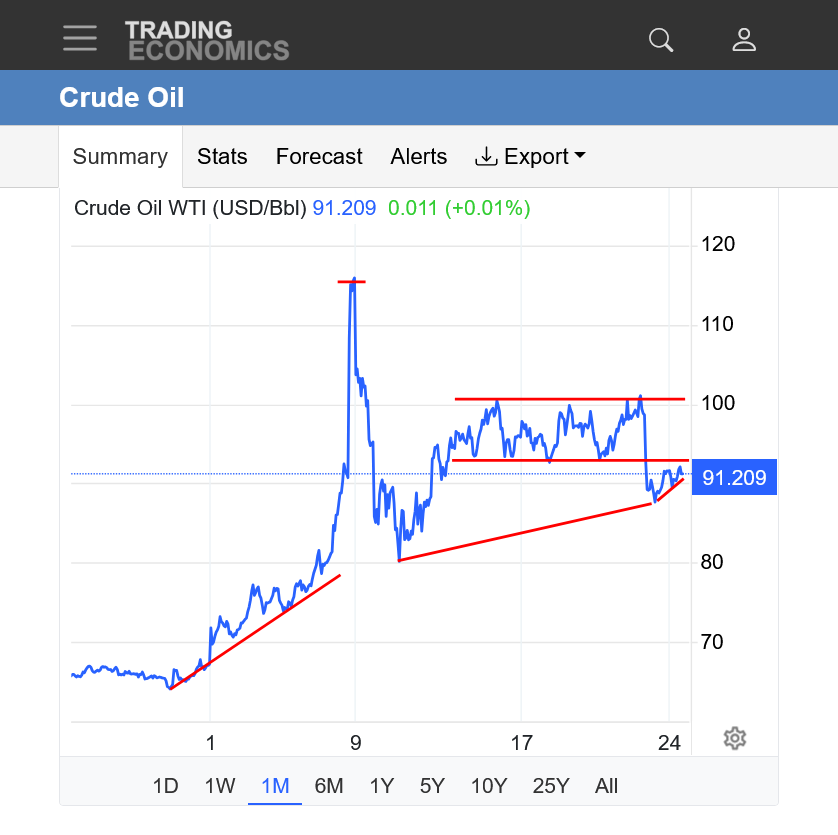Open chart settings gear icon
Viewport: 838px width, 835px height.
(735, 739)
